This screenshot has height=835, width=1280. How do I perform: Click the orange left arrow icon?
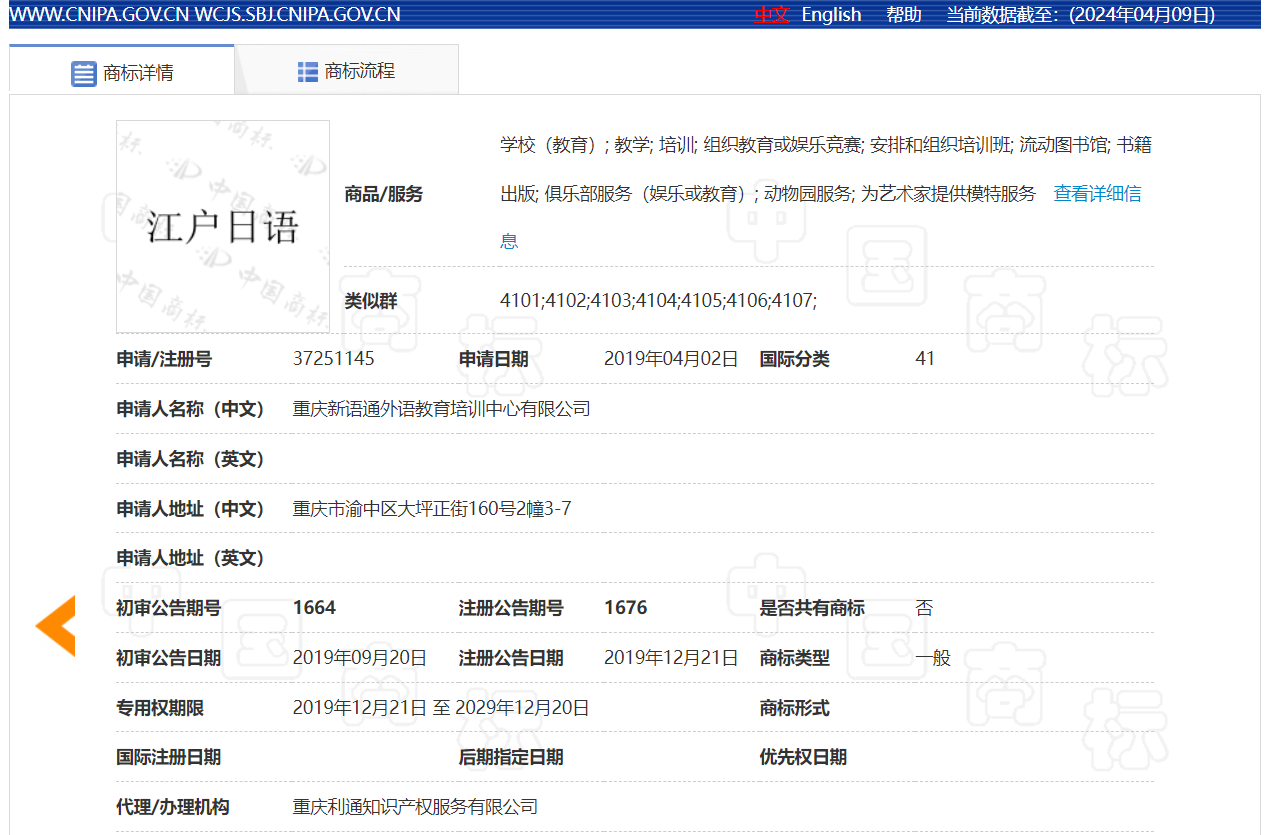[56, 626]
